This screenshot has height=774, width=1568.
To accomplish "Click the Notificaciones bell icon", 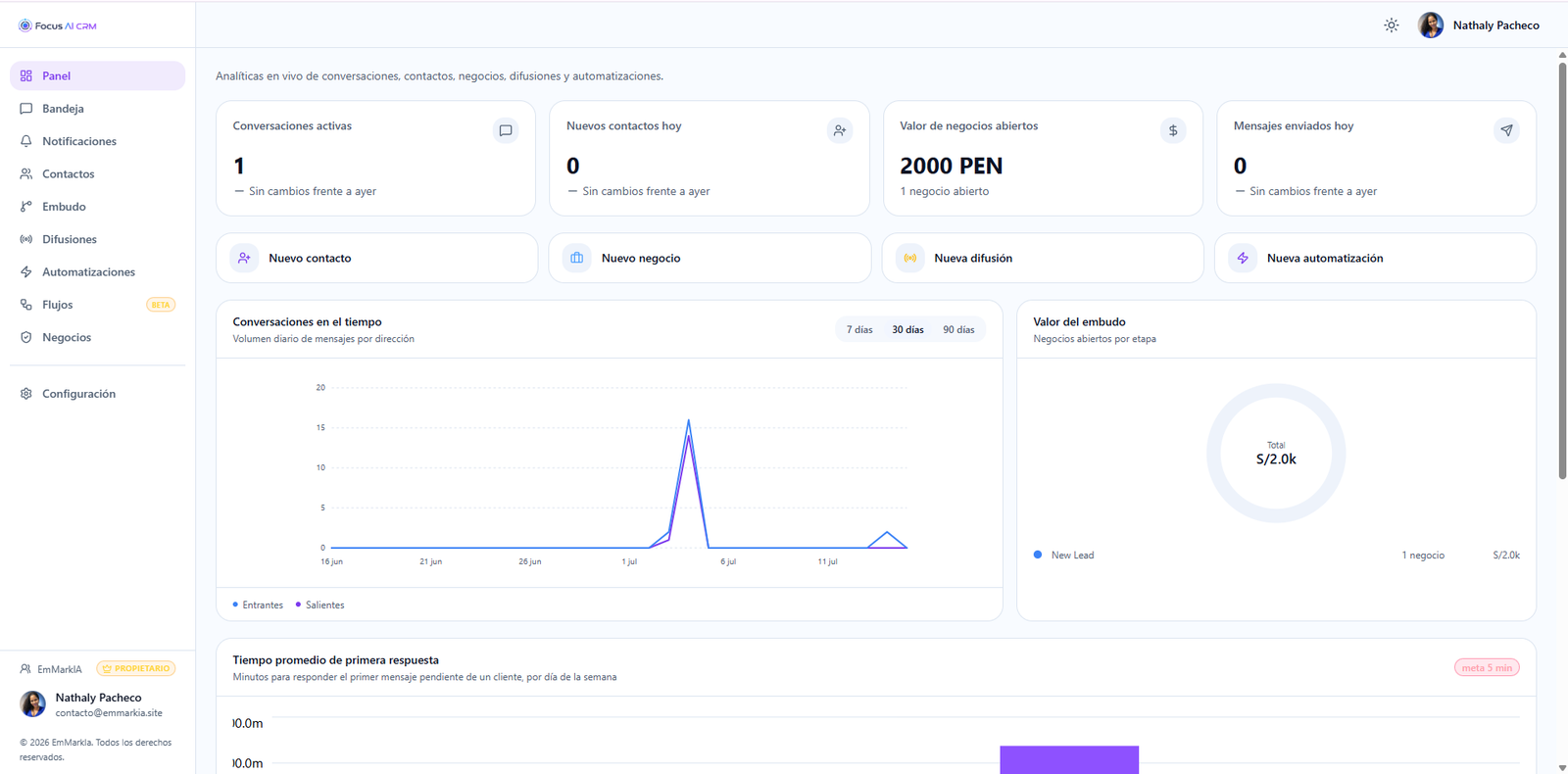I will (26, 141).
